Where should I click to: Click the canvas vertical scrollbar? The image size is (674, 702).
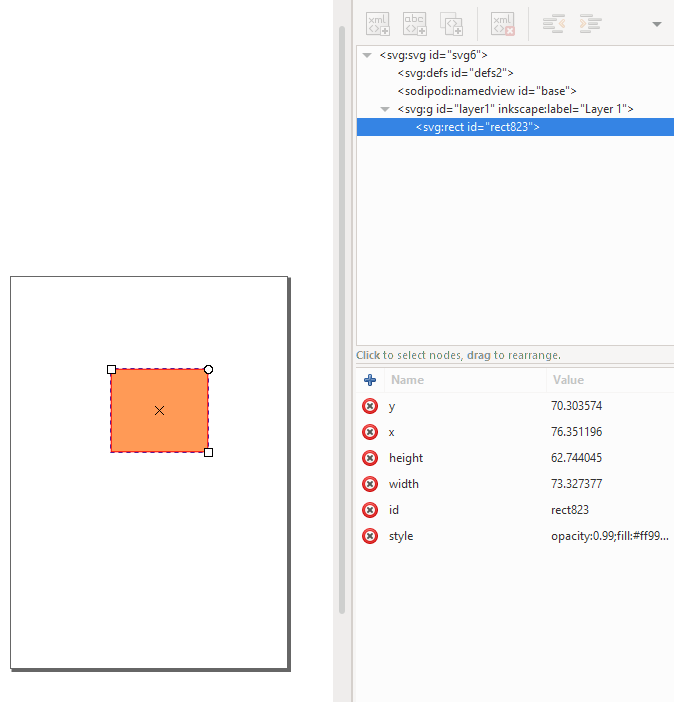pos(342,320)
